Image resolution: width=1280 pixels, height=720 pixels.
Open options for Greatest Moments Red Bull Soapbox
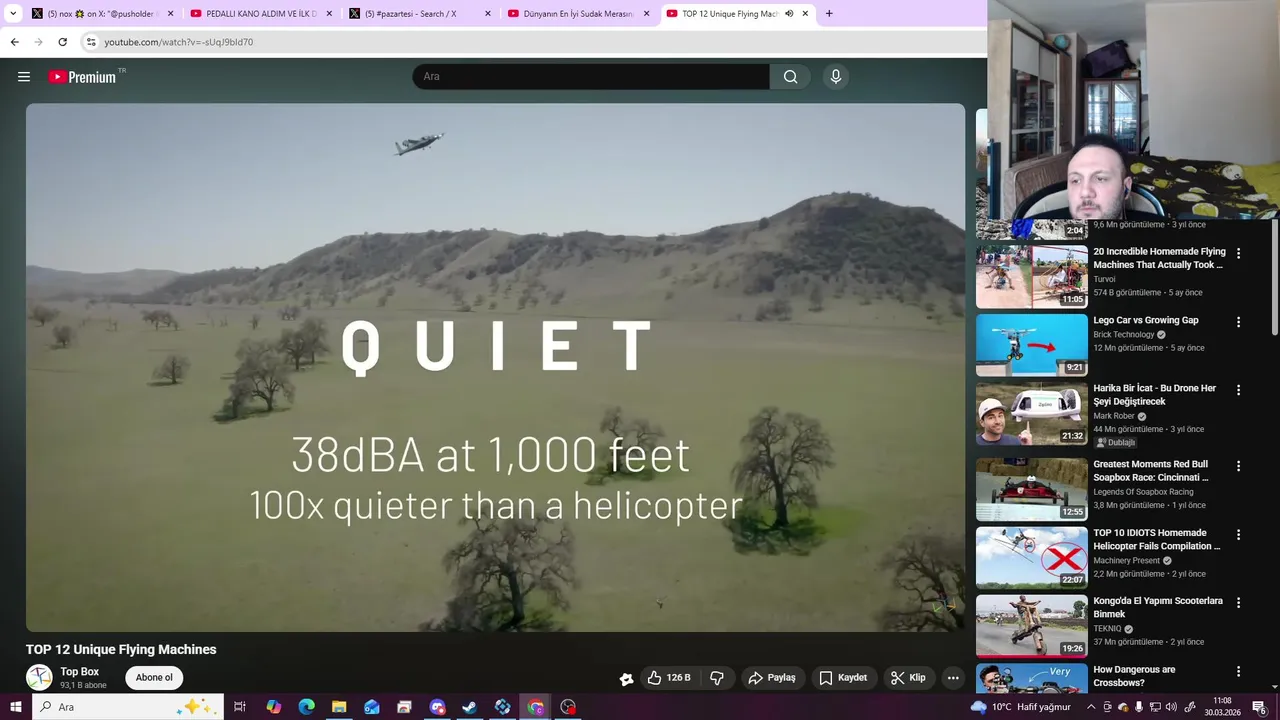pyautogui.click(x=1238, y=466)
